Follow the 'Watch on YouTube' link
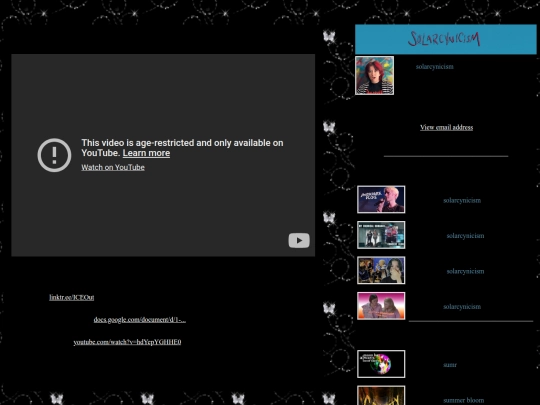Image resolution: width=540 pixels, height=405 pixels. (113, 167)
